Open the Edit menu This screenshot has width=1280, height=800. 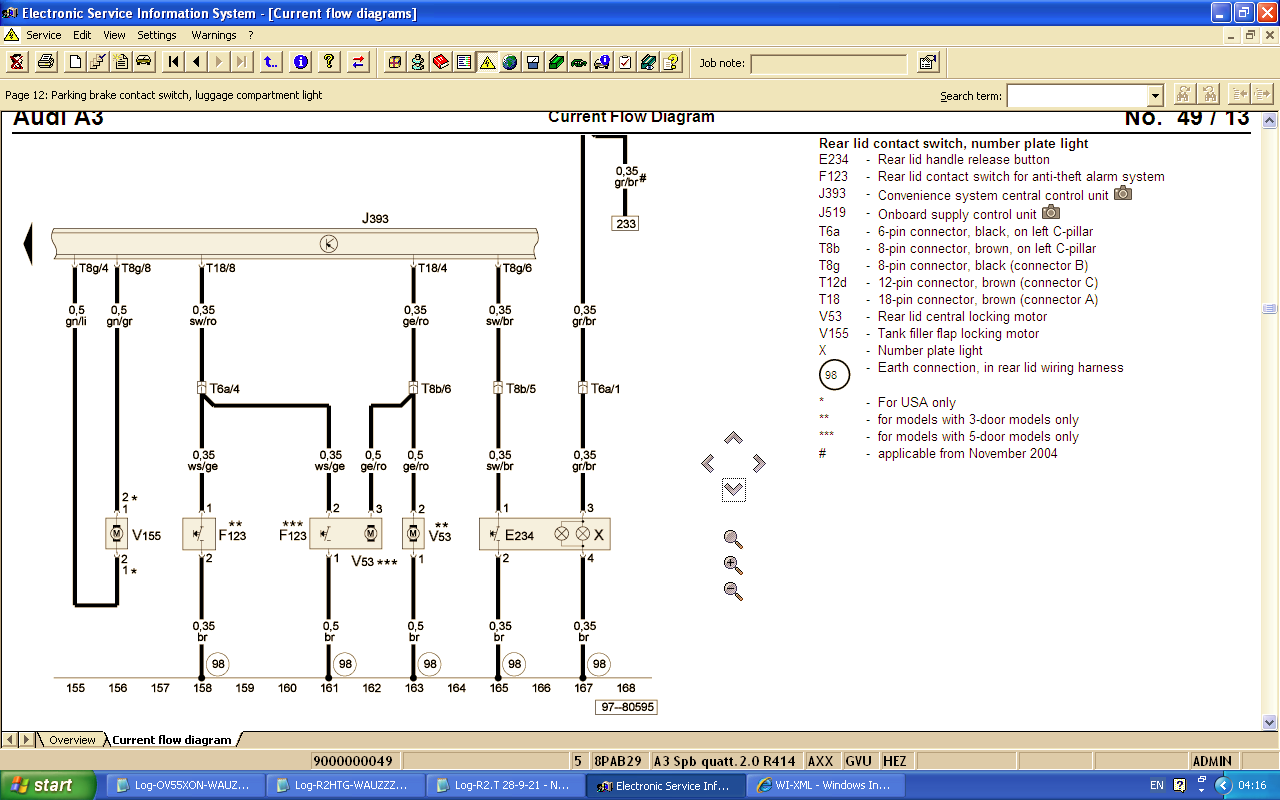(82, 35)
